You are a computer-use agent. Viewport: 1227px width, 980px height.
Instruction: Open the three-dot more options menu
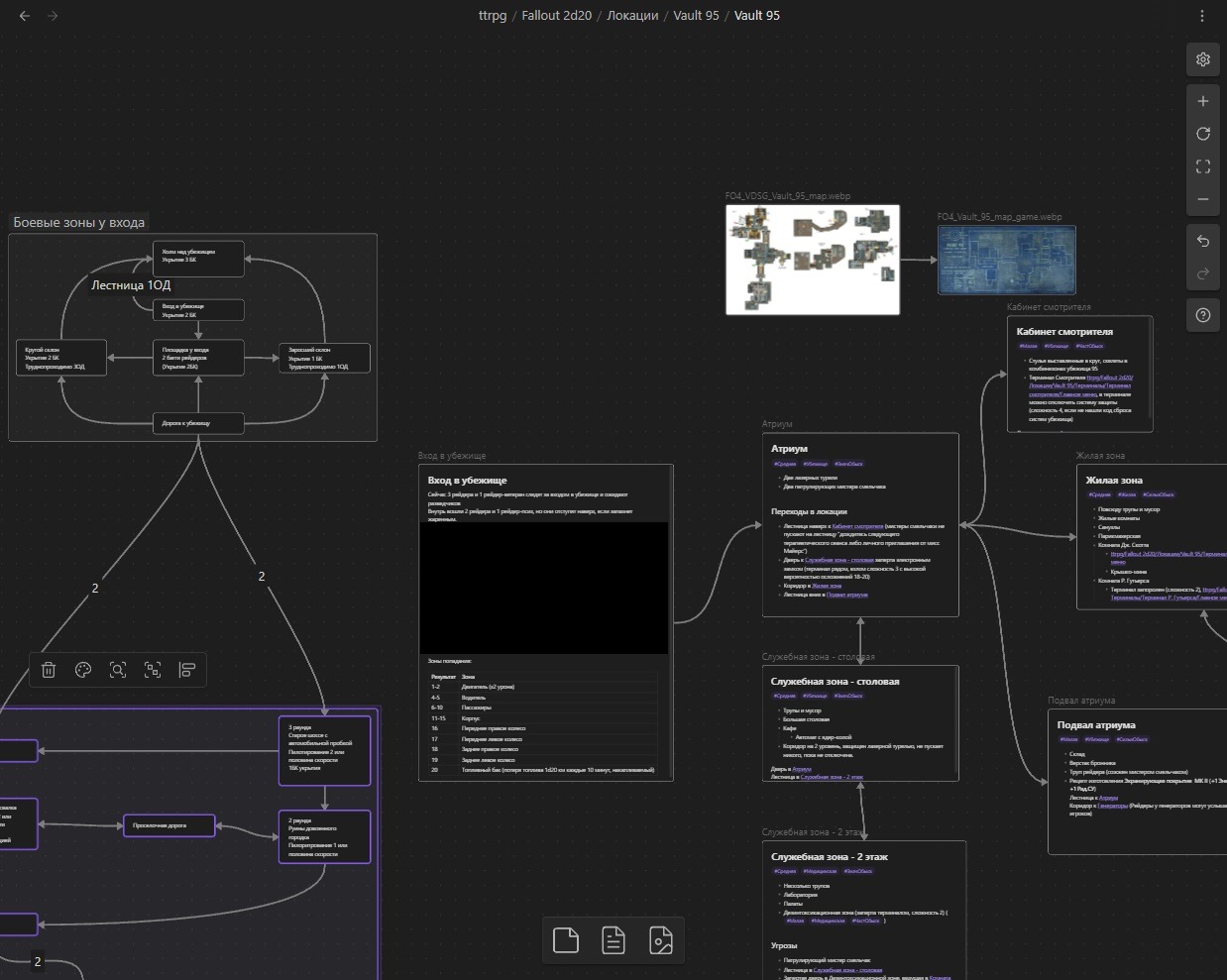coord(1202,16)
